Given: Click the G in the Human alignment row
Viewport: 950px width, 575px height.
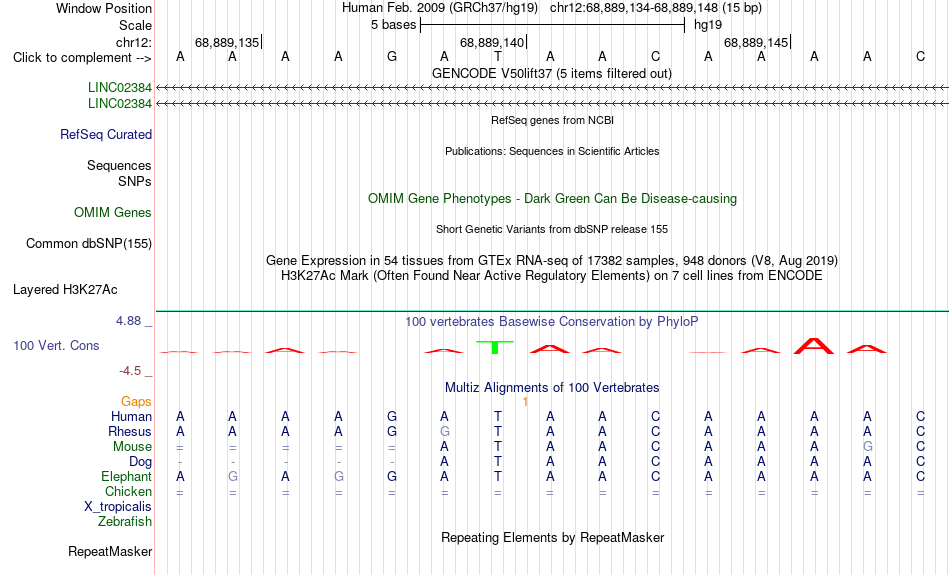Looking at the screenshot, I should [391, 417].
